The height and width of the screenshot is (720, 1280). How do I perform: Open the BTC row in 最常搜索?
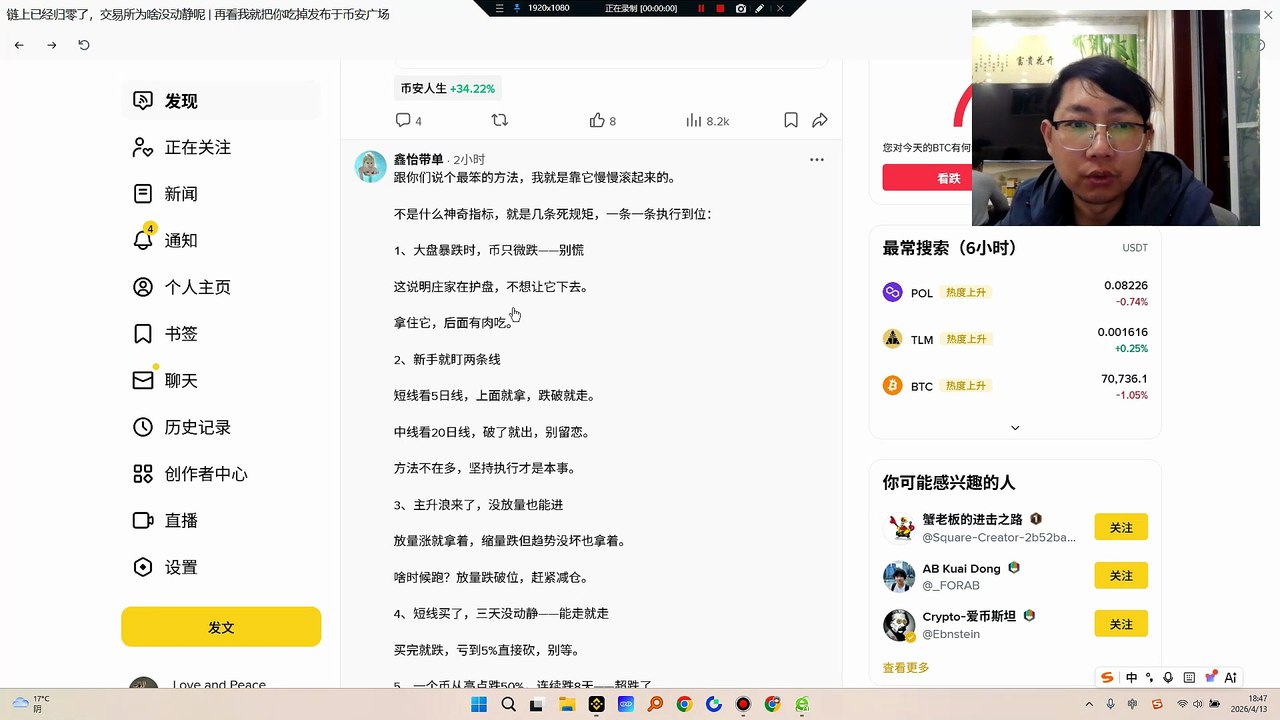coord(1015,386)
